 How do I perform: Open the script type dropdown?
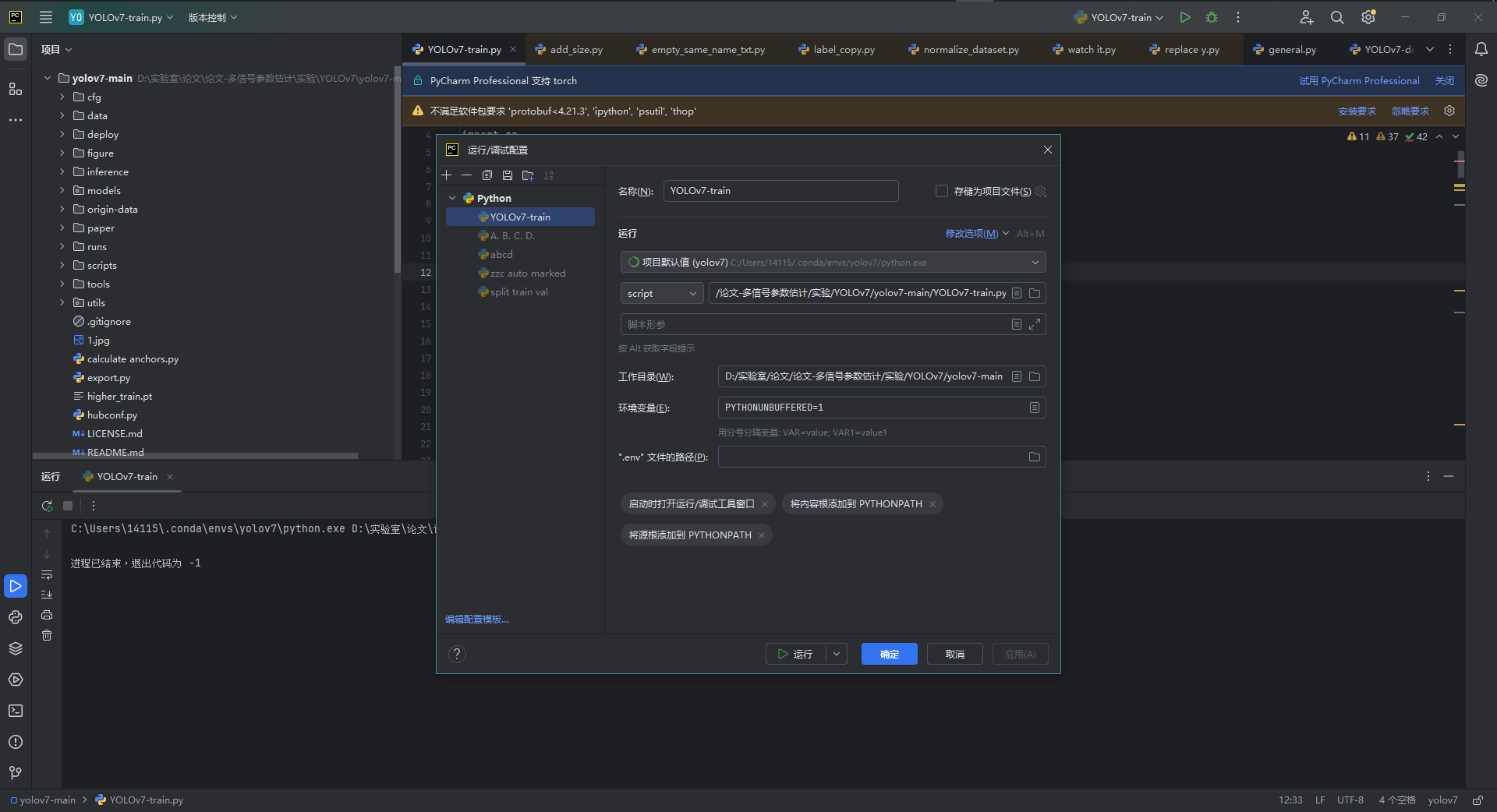click(x=662, y=293)
